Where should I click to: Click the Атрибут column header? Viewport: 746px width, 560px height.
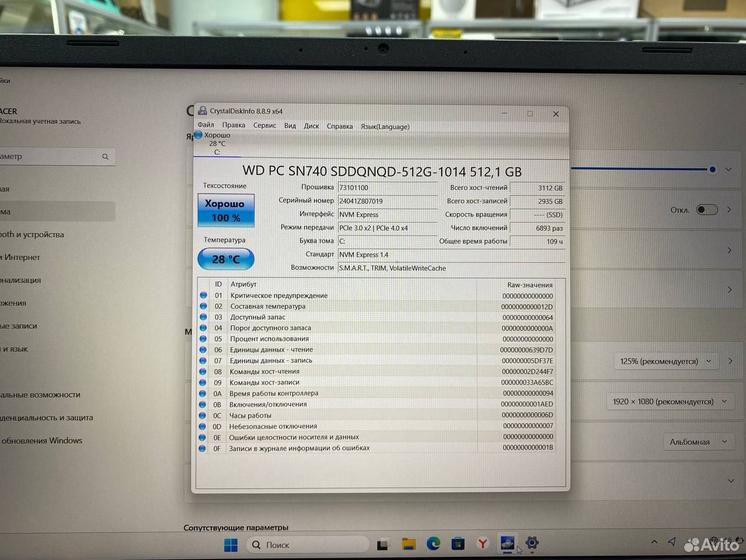[x=243, y=284]
